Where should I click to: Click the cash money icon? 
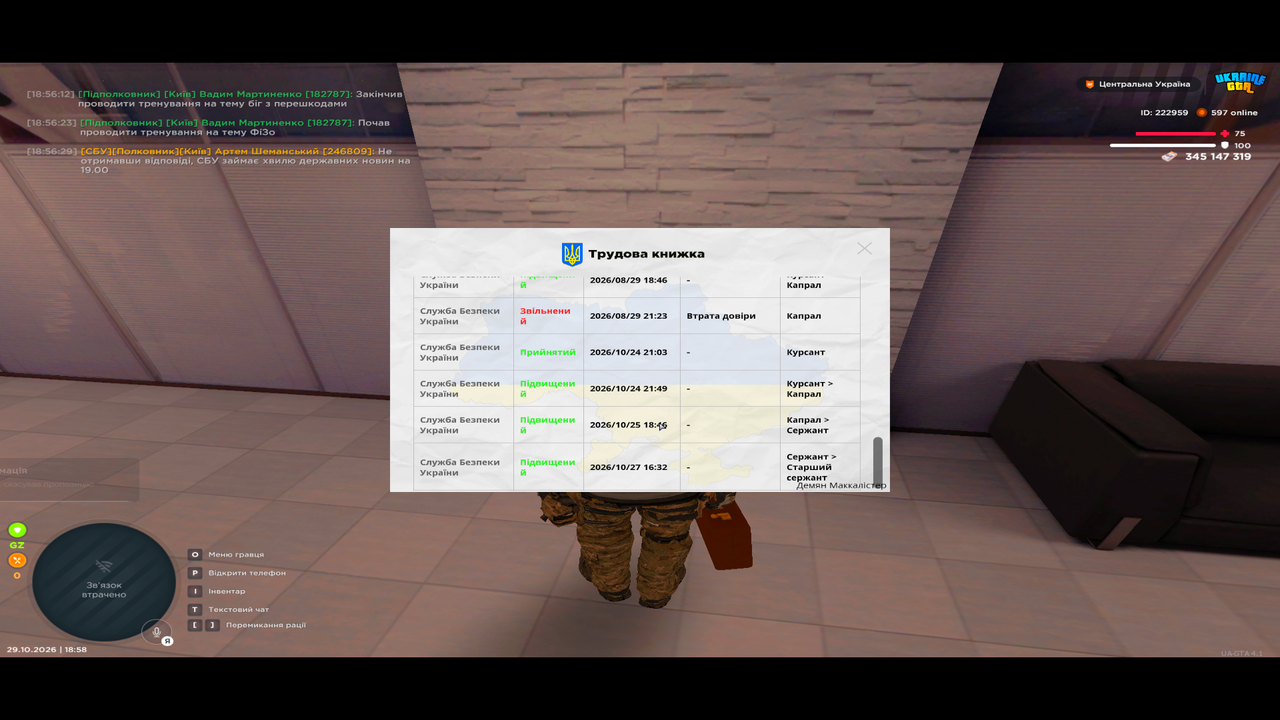[1169, 157]
